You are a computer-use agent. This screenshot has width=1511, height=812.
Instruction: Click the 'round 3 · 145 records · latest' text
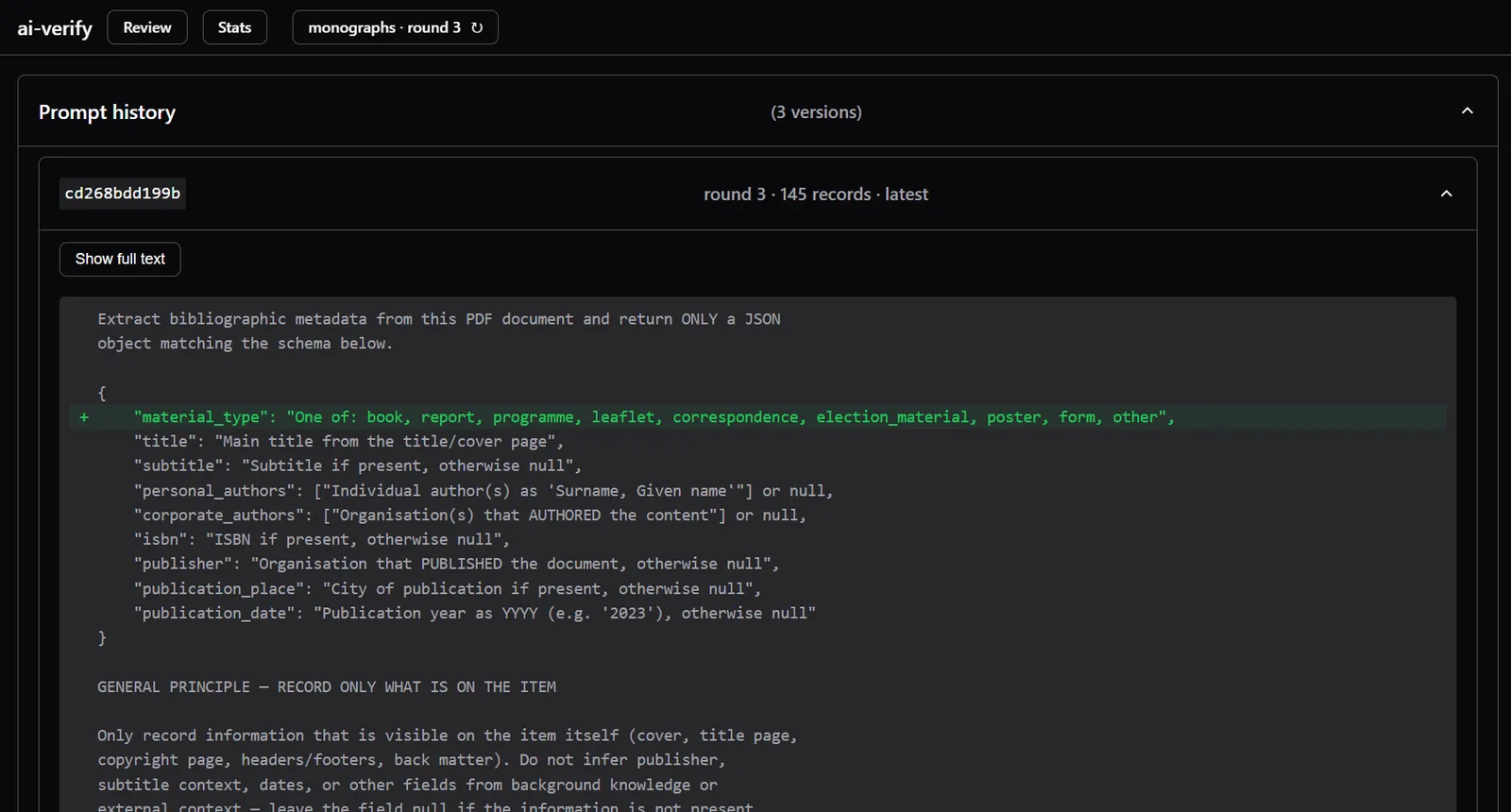(x=816, y=195)
